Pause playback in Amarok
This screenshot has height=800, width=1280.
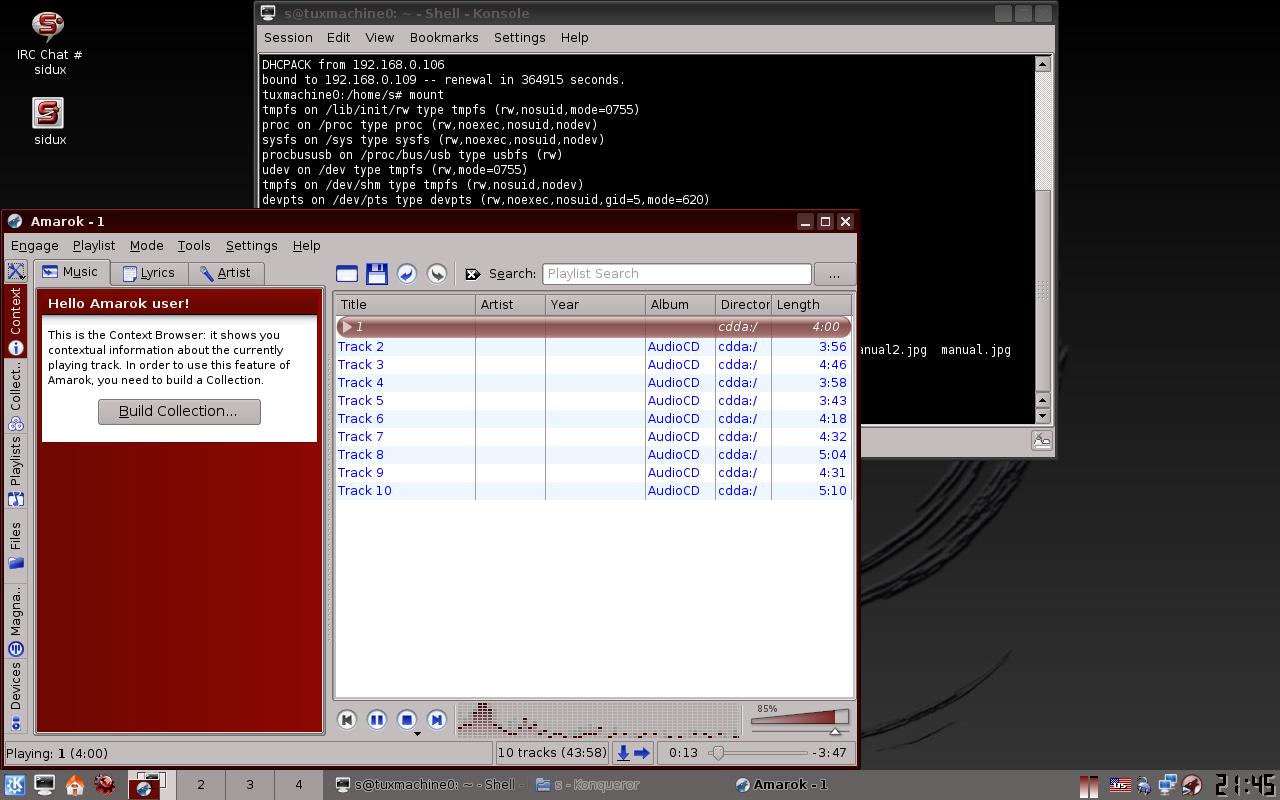[377, 719]
